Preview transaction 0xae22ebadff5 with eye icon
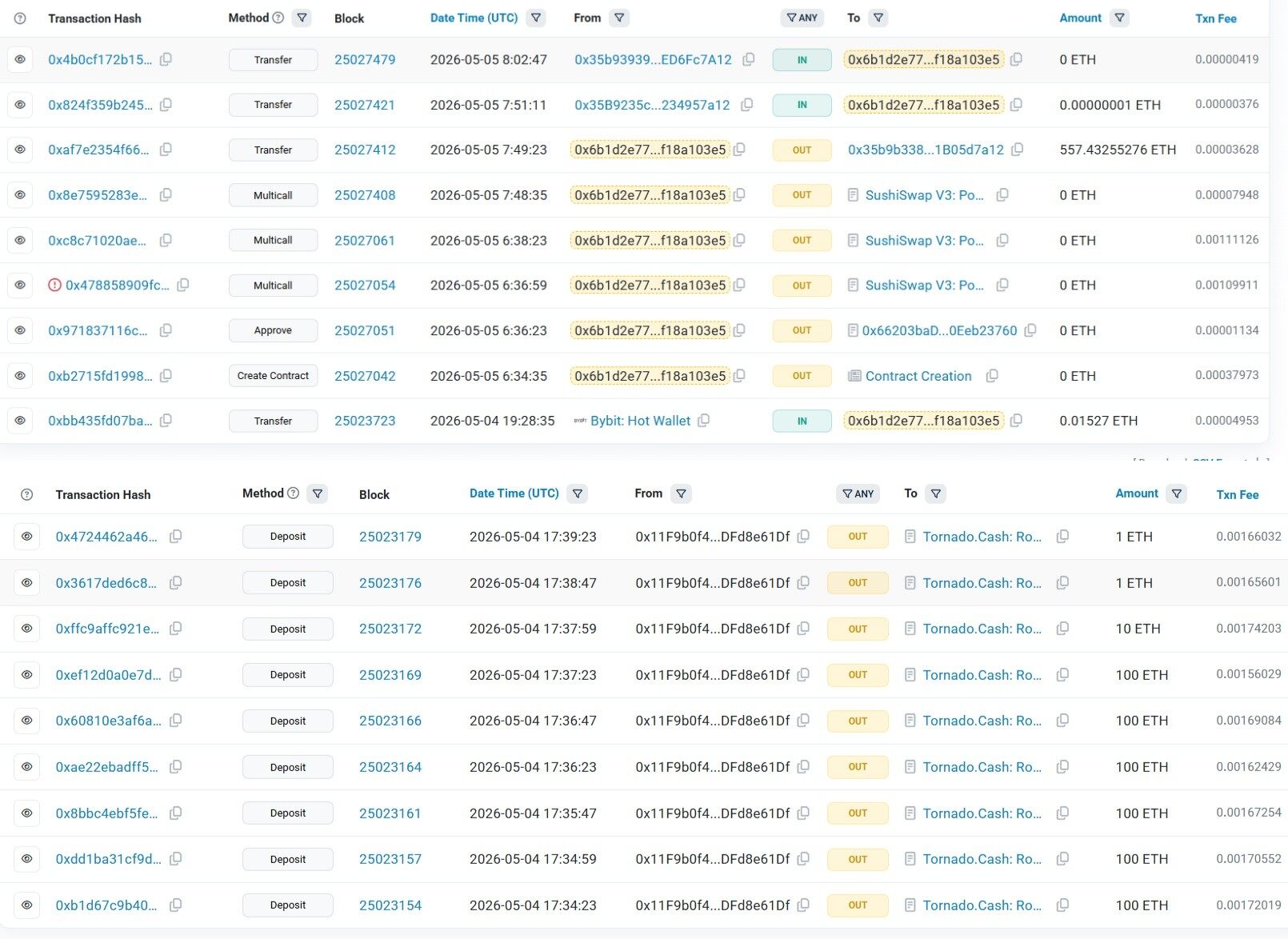This screenshot has width=1288, height=939. pos(26,767)
